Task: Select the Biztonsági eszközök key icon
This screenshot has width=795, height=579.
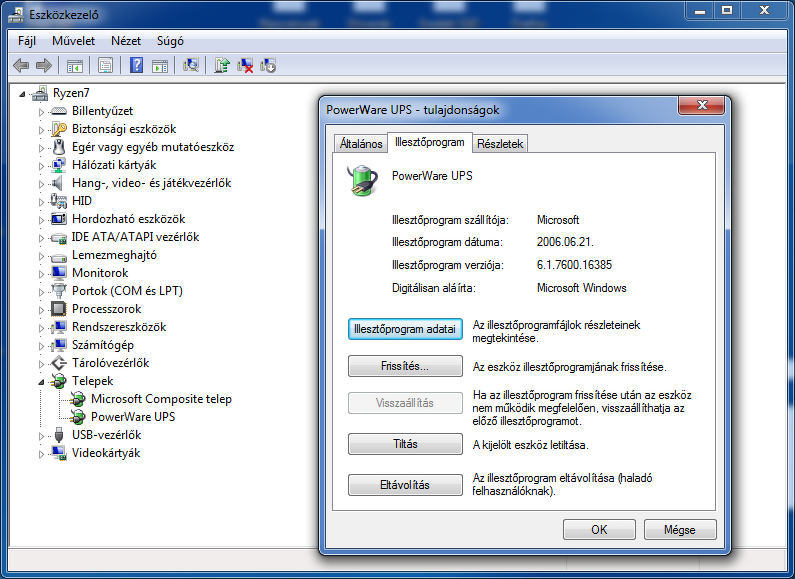Action: (59, 129)
